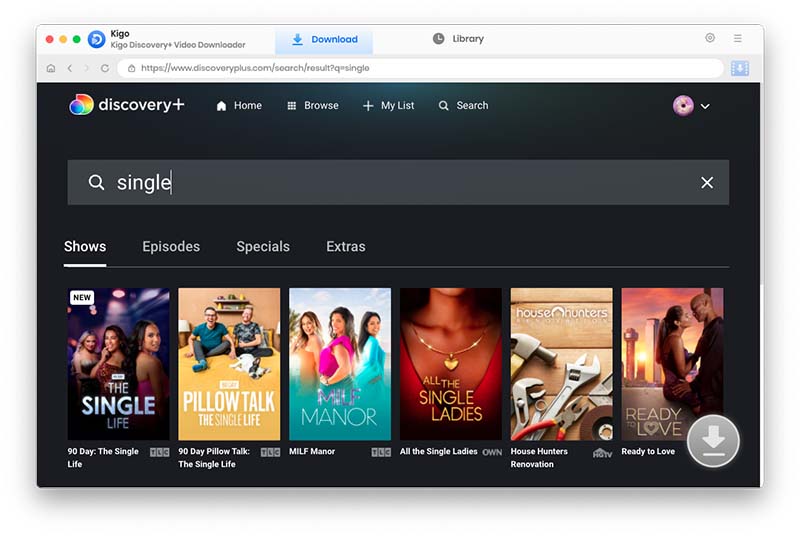Click the TLC logo beside MILF Manor
Image resolution: width=800 pixels, height=536 pixels.
pyautogui.click(x=381, y=452)
